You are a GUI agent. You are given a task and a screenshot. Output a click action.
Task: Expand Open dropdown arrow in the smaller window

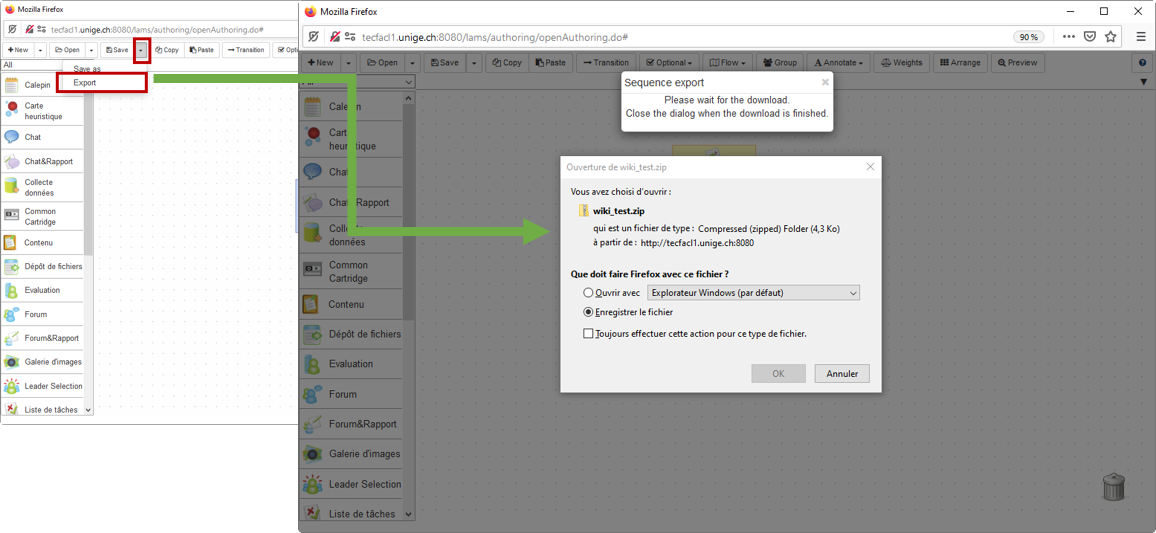tap(91, 50)
